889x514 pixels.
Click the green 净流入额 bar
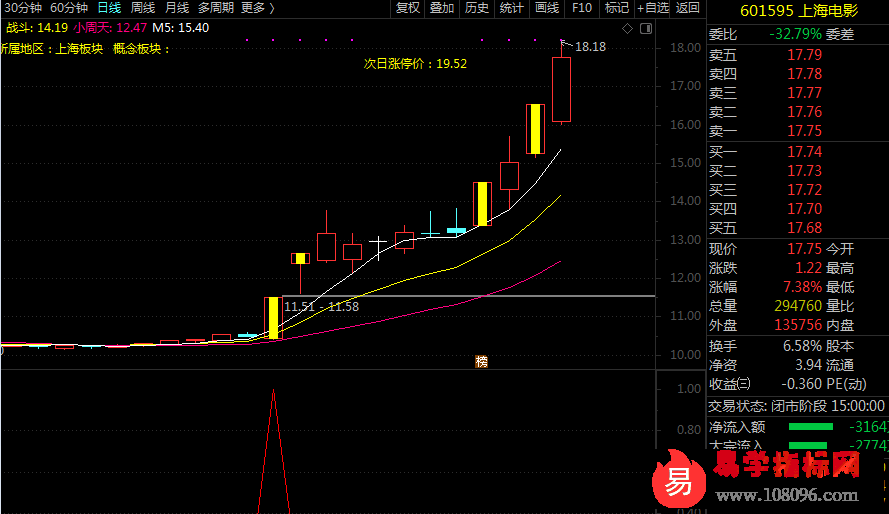pyautogui.click(x=808, y=427)
